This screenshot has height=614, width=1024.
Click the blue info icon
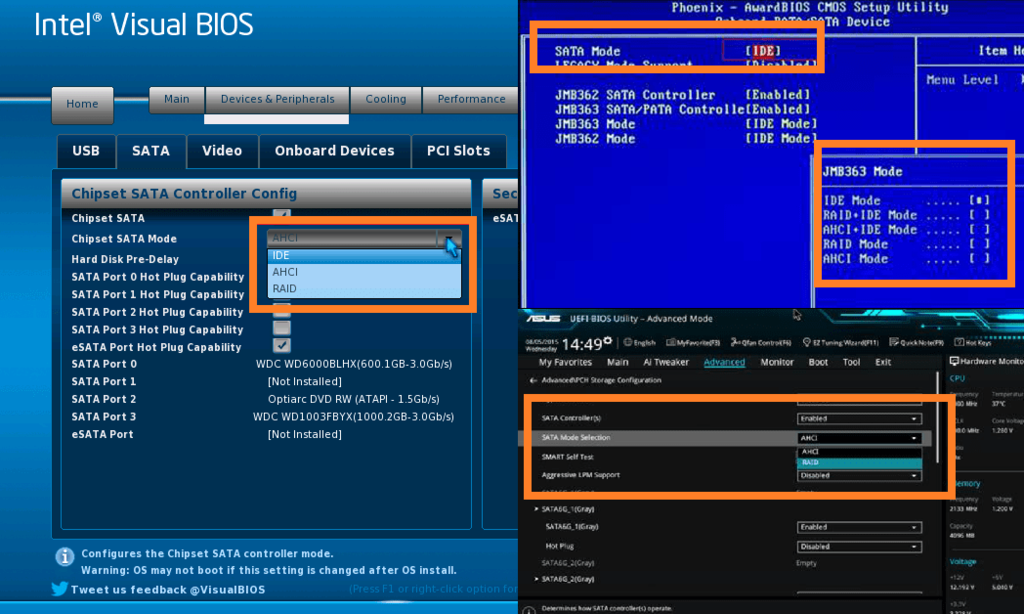pyautogui.click(x=65, y=556)
